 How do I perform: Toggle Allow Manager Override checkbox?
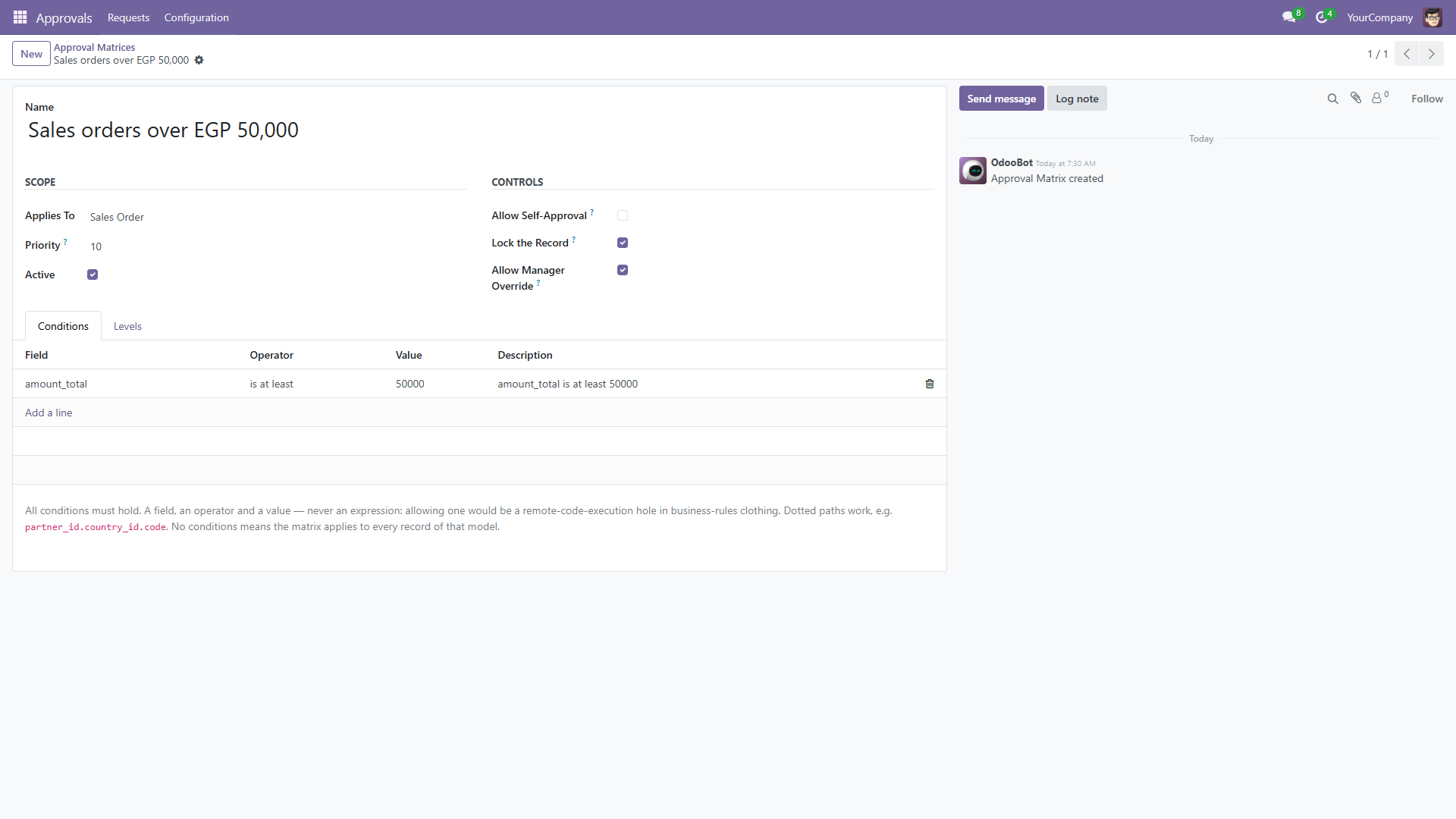(623, 270)
